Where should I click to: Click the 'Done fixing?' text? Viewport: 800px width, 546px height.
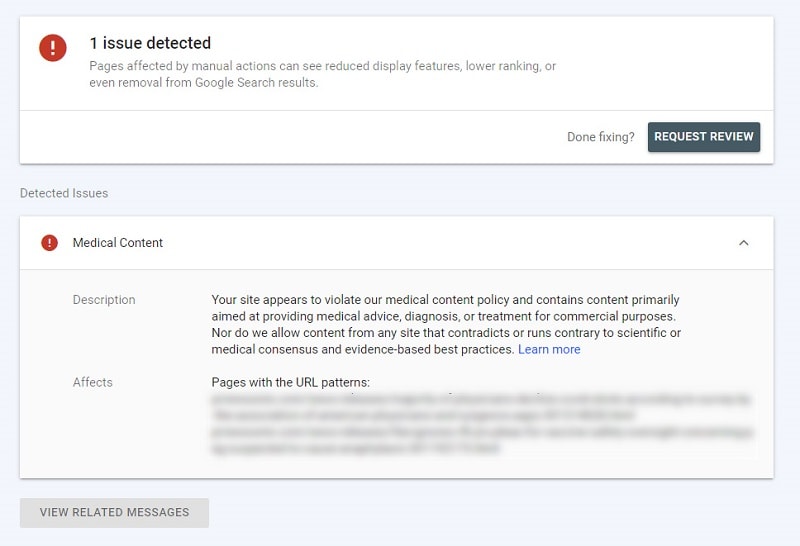pyautogui.click(x=600, y=137)
